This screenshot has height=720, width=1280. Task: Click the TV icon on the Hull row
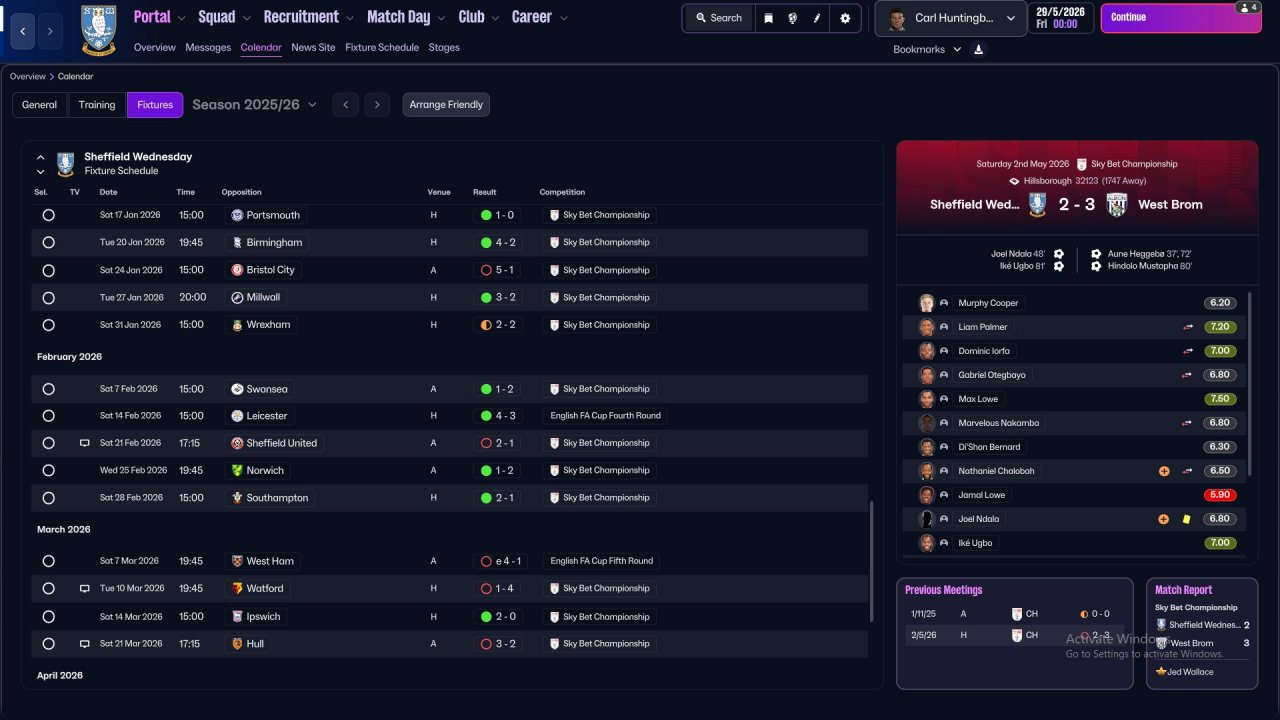point(85,644)
